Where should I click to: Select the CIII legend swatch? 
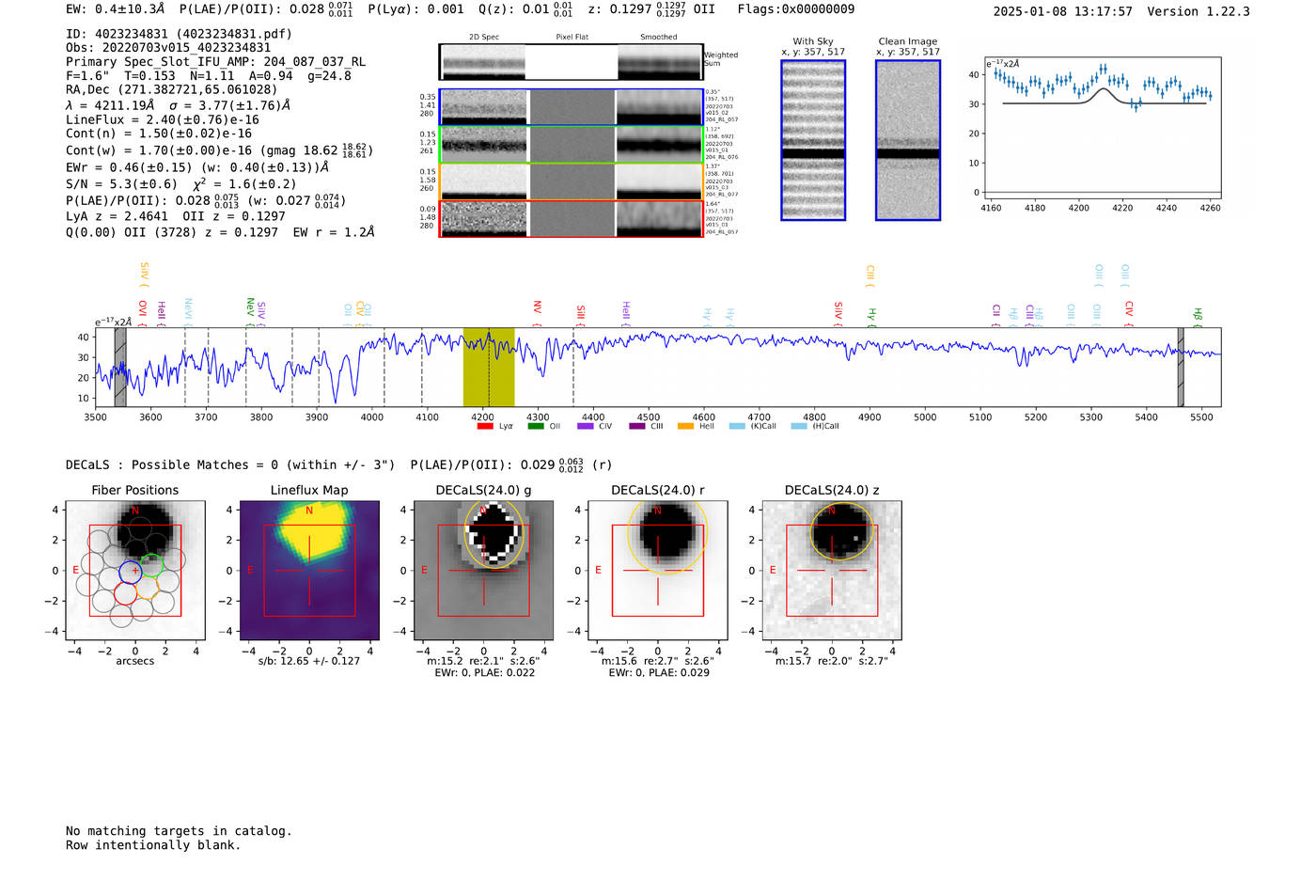coord(636,426)
